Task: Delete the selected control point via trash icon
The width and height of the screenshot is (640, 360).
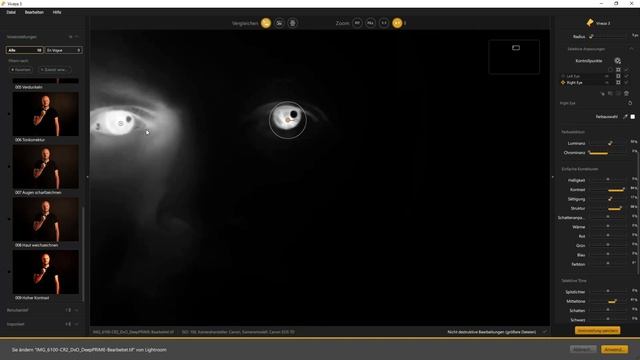Action: point(627,93)
